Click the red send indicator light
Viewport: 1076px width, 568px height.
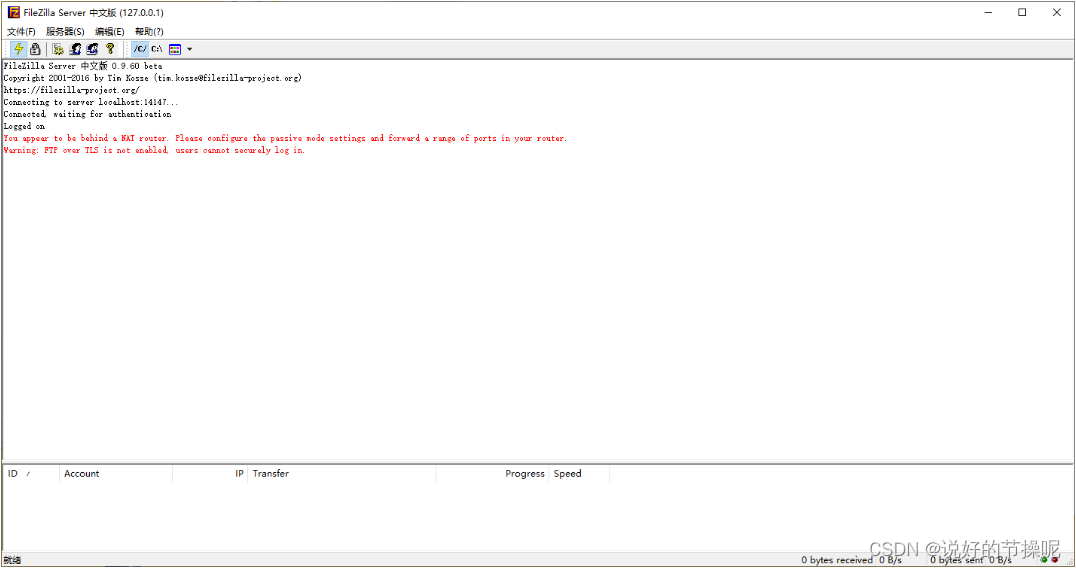tap(1055, 560)
